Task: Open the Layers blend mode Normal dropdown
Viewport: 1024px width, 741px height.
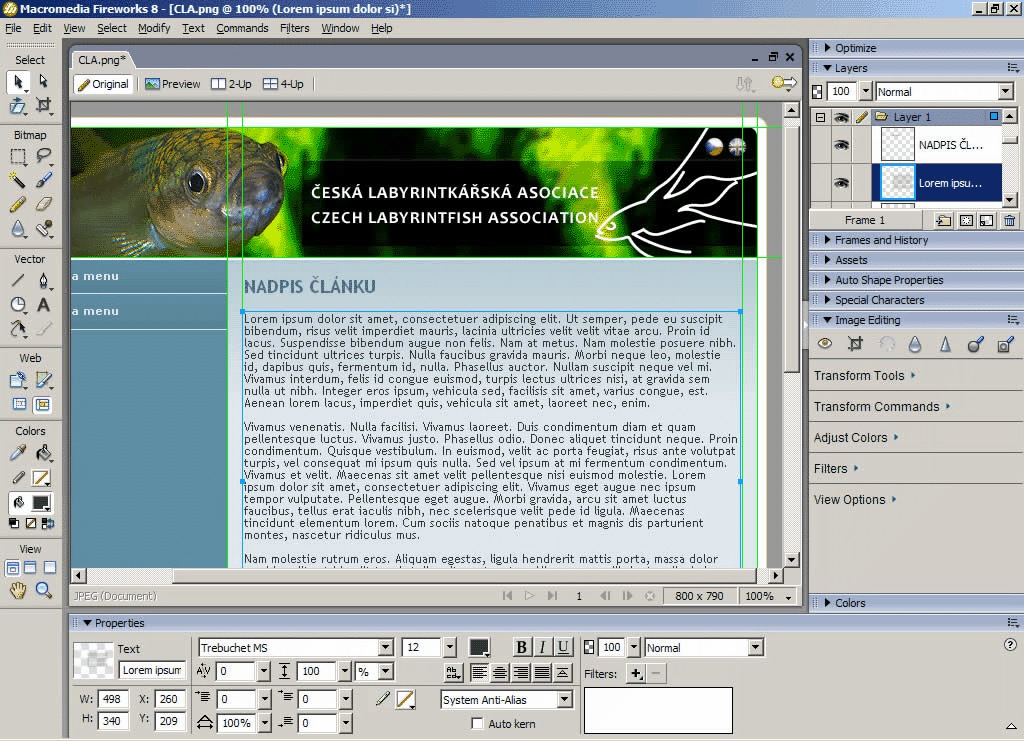Action: coord(1006,92)
